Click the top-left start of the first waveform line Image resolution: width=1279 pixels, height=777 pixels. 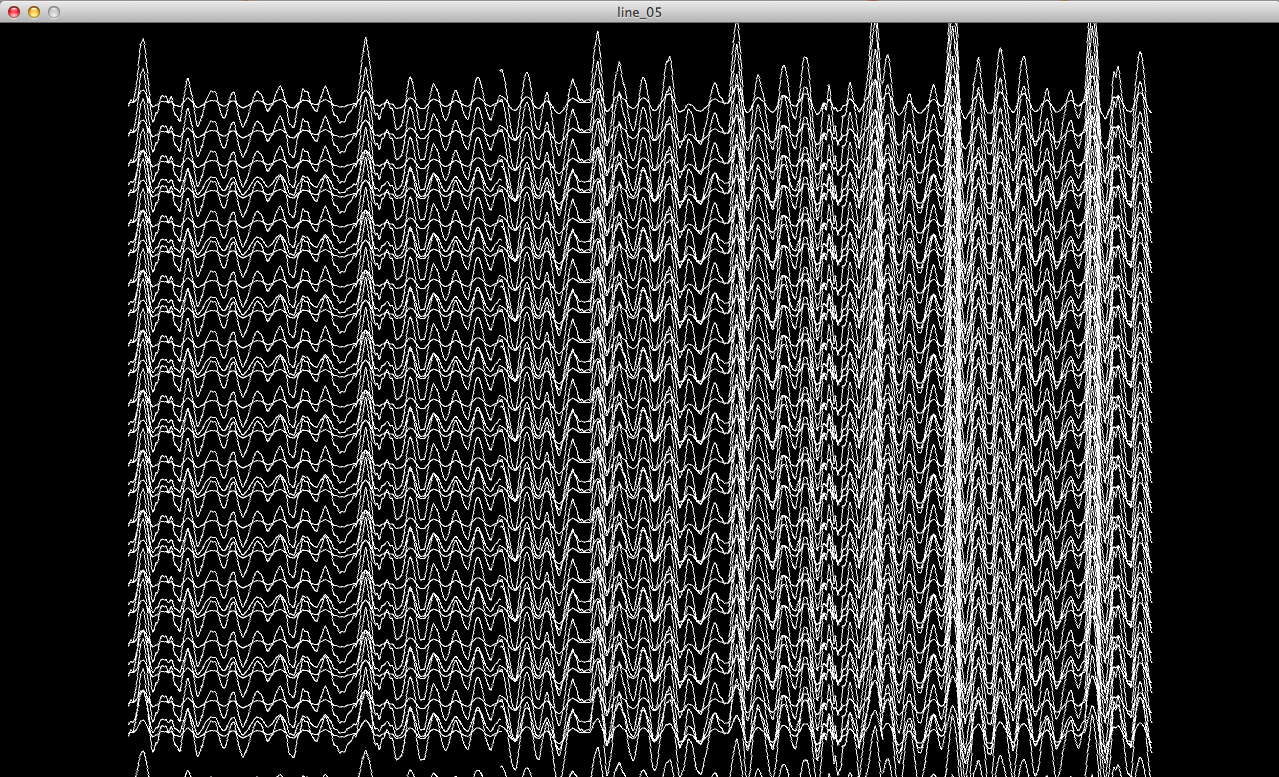[x=131, y=103]
